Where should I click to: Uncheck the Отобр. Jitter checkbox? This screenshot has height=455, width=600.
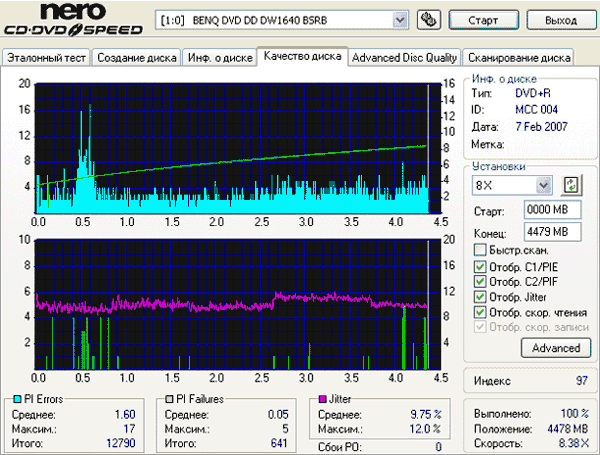(481, 297)
